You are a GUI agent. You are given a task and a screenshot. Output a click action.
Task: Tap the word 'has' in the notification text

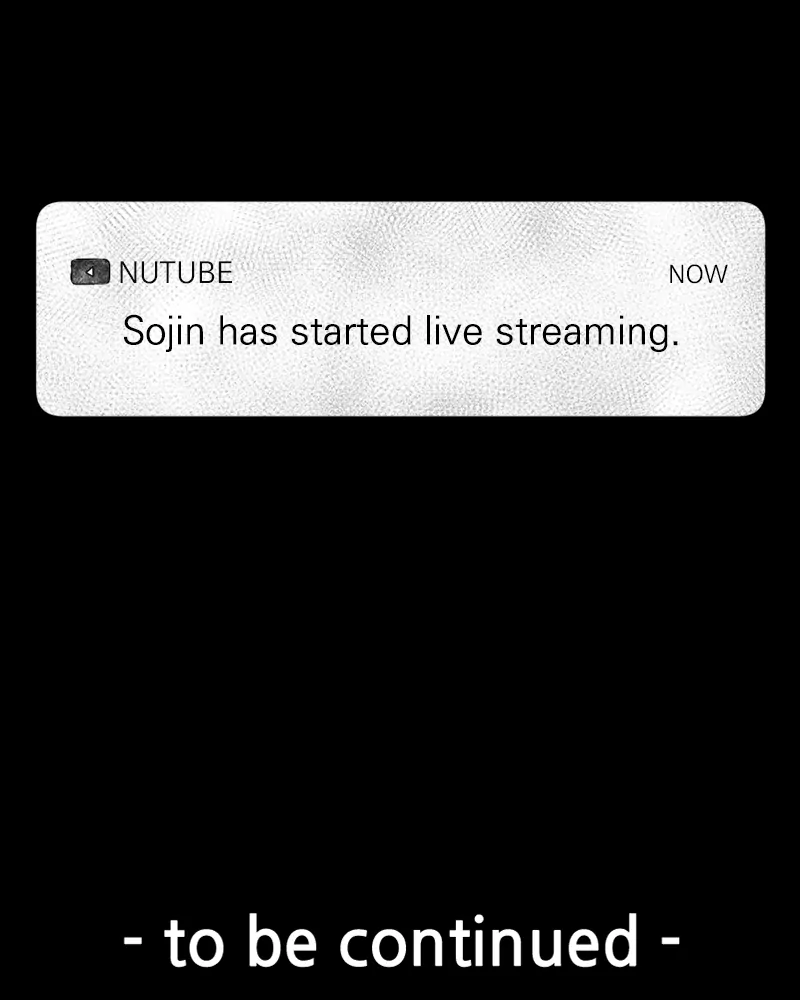pos(248,332)
